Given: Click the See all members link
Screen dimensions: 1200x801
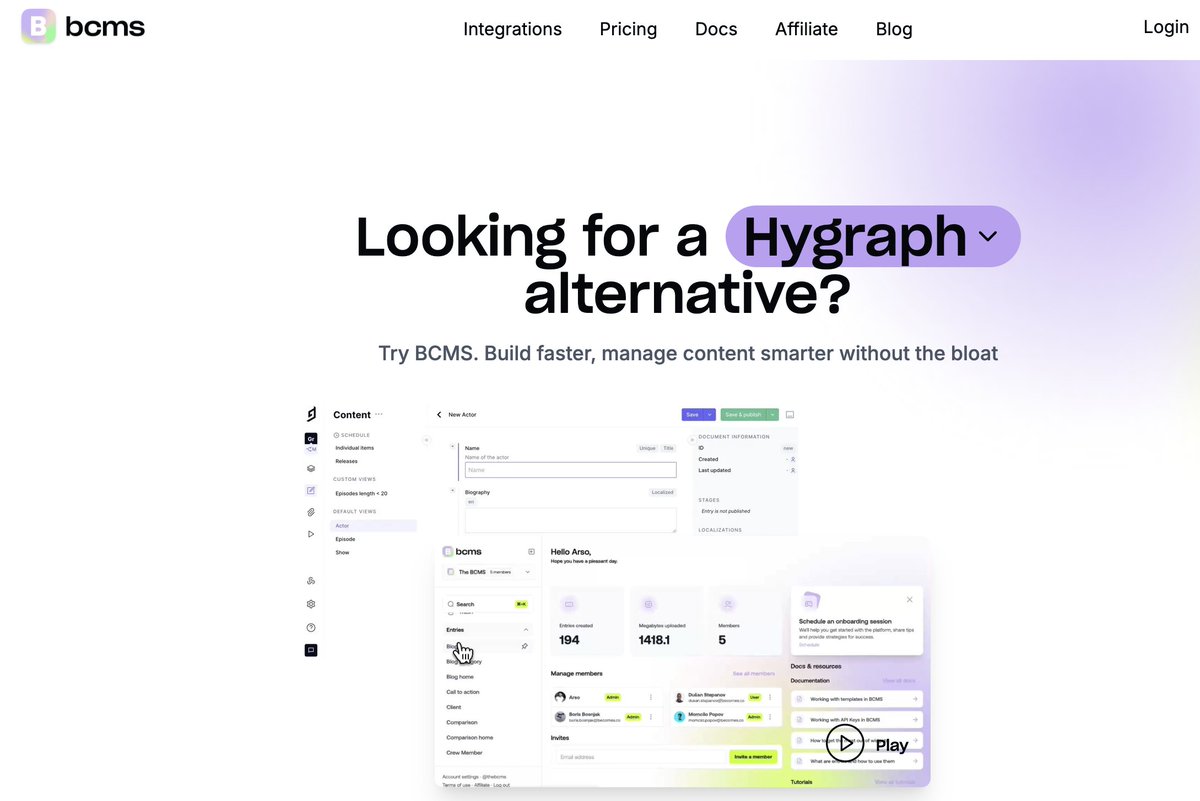Looking at the screenshot, I should 753,674.
